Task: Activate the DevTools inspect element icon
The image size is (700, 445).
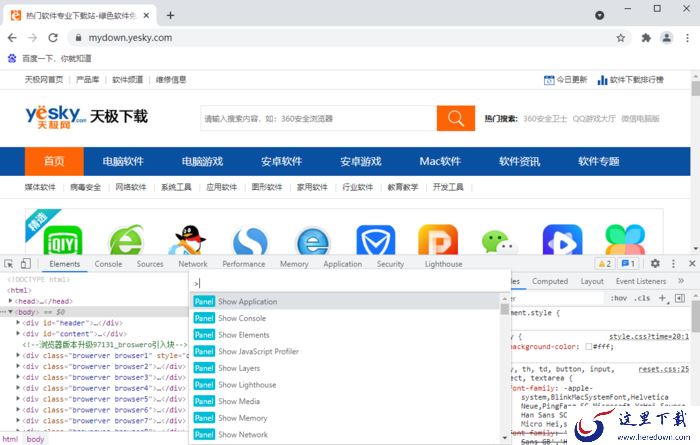Action: pyautogui.click(x=8, y=264)
